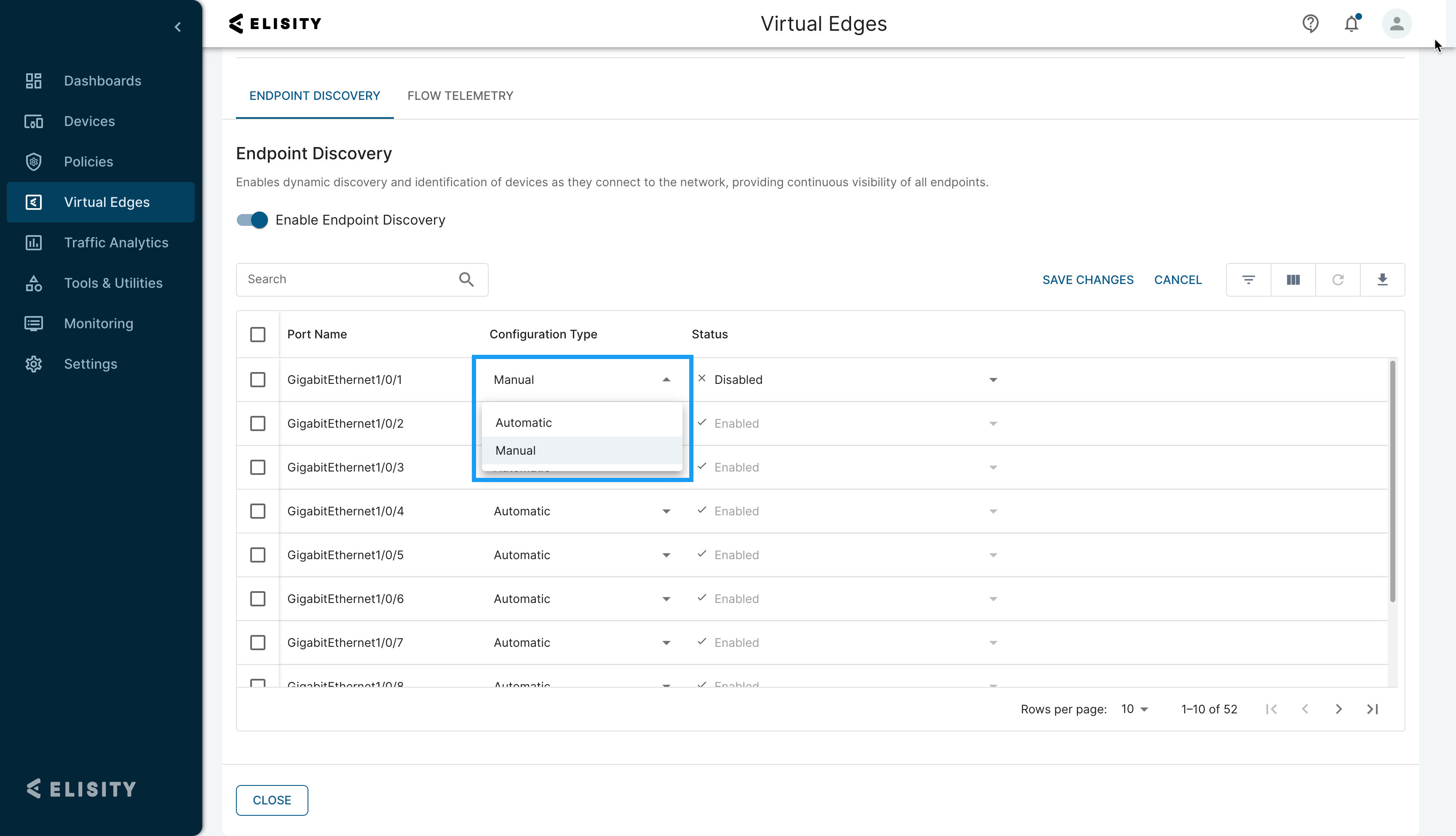Click the search magnifier icon
The height and width of the screenshot is (836, 1456).
(466, 280)
